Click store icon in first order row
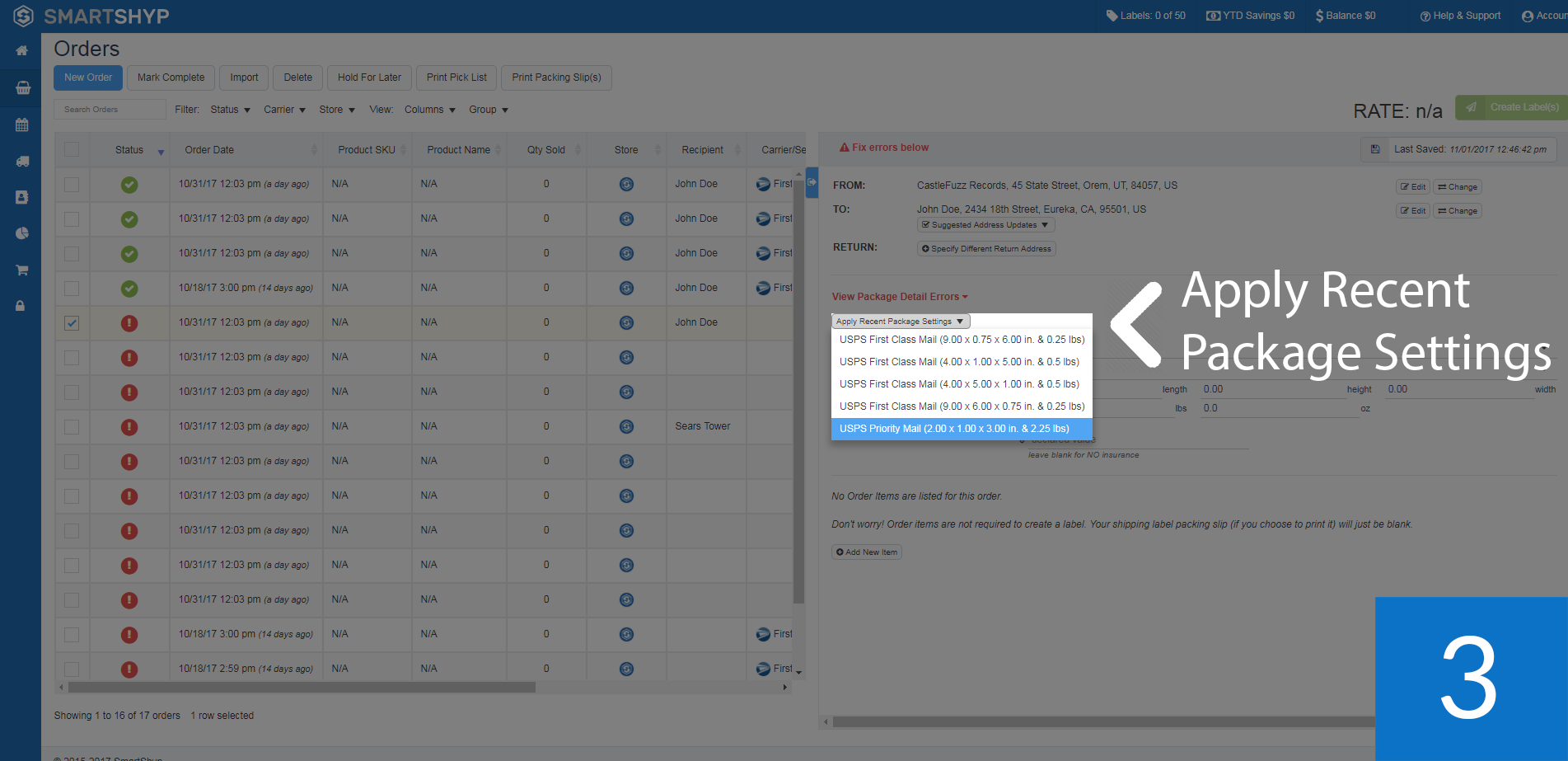The image size is (1568, 761). click(626, 185)
